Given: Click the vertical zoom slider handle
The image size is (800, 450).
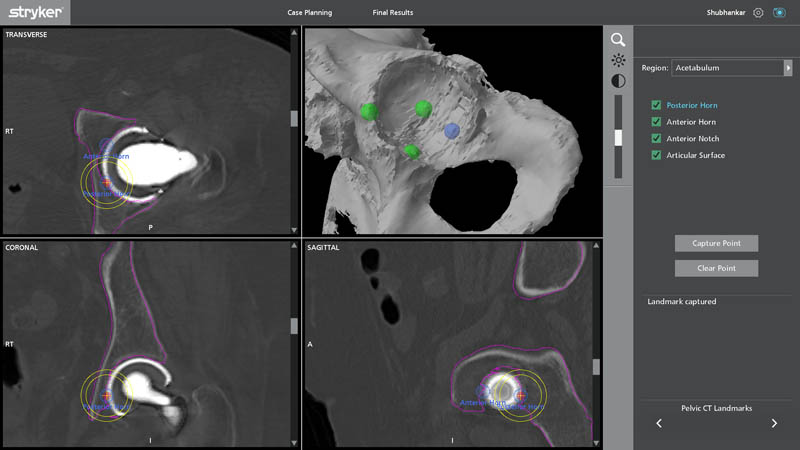Looking at the screenshot, I should (618, 138).
